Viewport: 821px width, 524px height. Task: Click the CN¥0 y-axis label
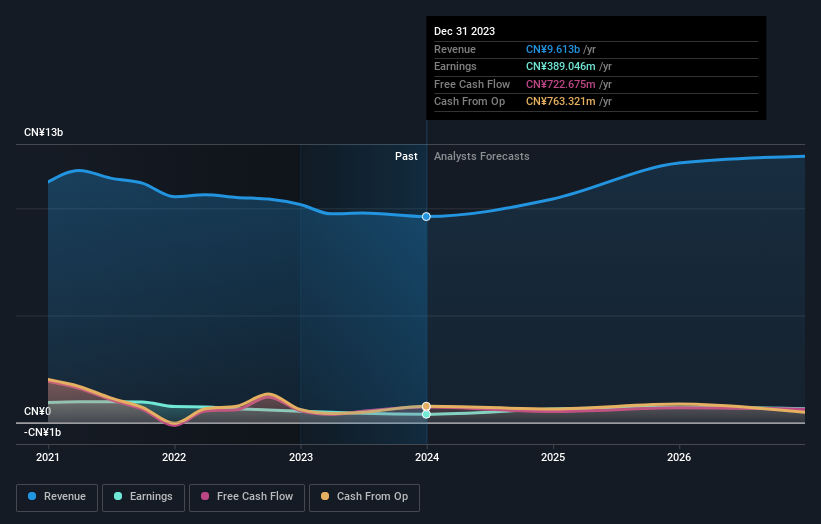tap(38, 411)
